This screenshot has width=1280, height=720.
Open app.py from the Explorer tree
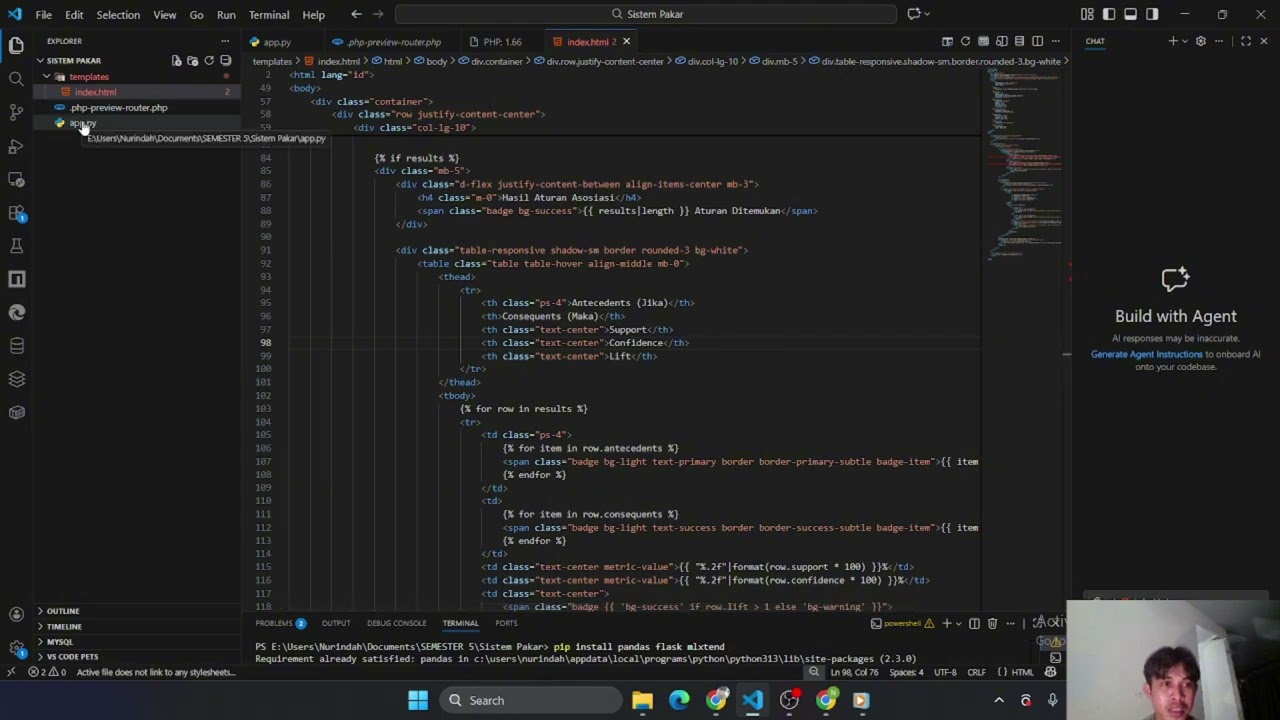coord(83,123)
